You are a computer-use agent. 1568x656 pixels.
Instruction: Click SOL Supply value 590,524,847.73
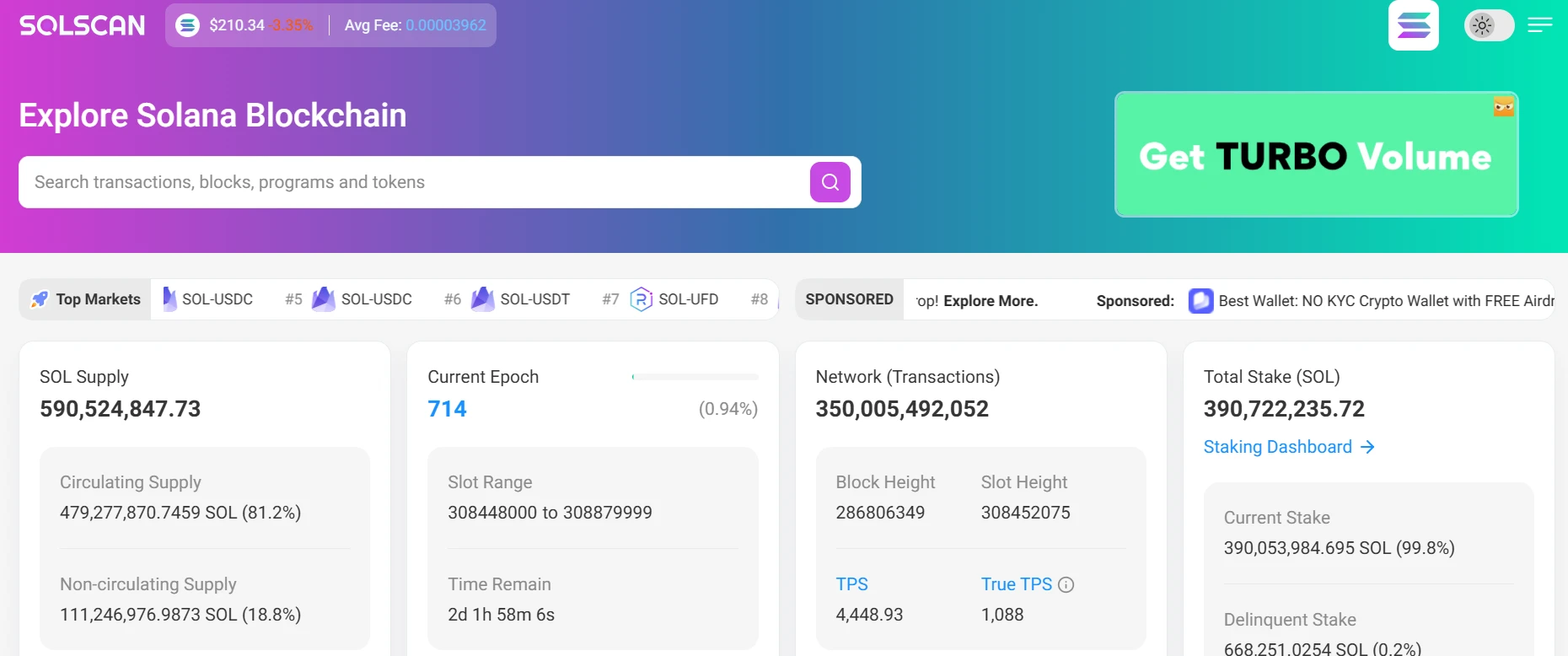pyautogui.click(x=121, y=409)
